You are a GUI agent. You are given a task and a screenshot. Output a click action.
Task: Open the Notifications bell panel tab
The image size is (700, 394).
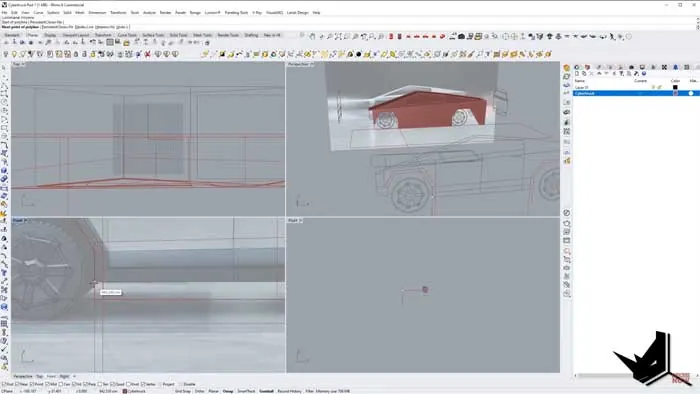click(x=675, y=67)
